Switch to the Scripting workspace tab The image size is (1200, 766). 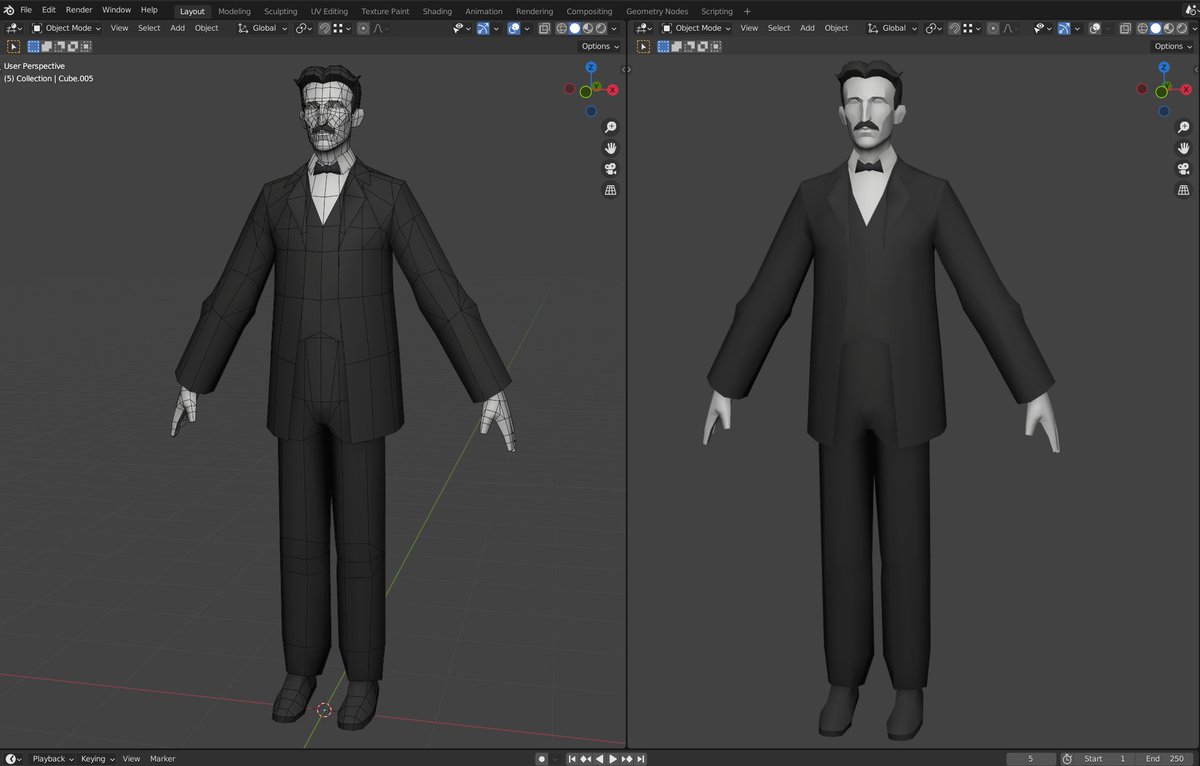coord(717,11)
